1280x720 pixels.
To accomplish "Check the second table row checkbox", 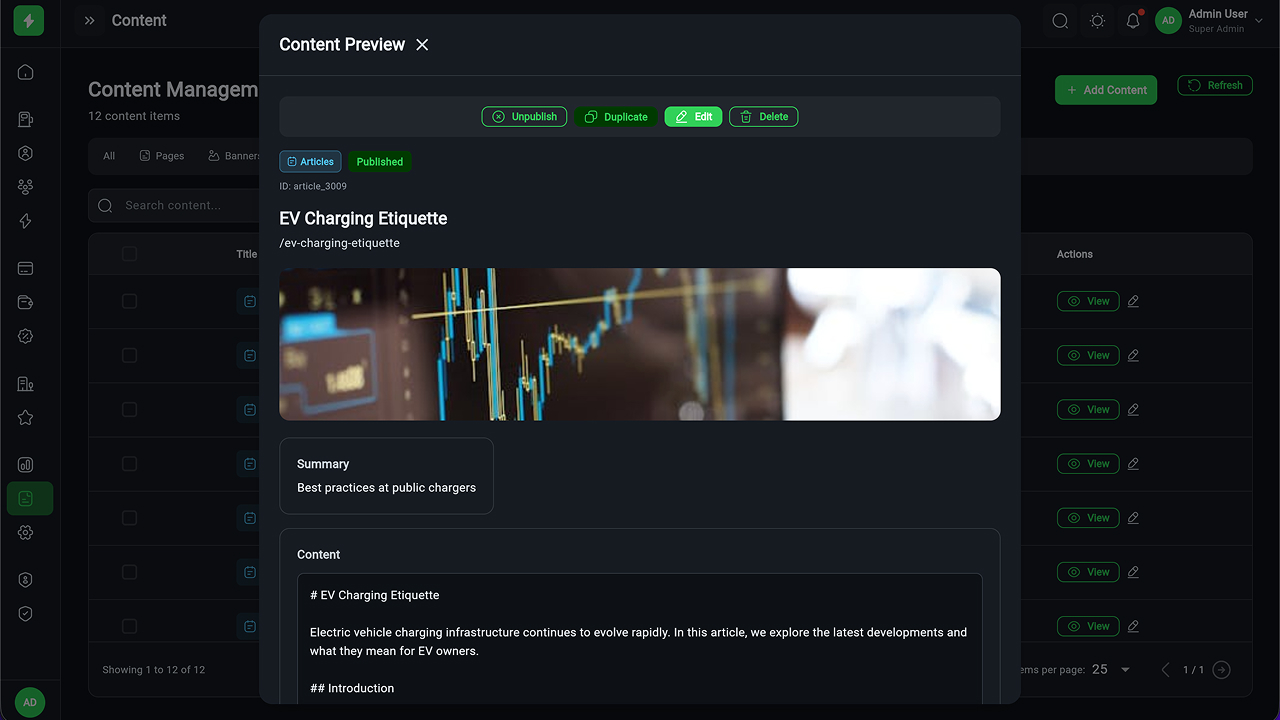I will 129,355.
